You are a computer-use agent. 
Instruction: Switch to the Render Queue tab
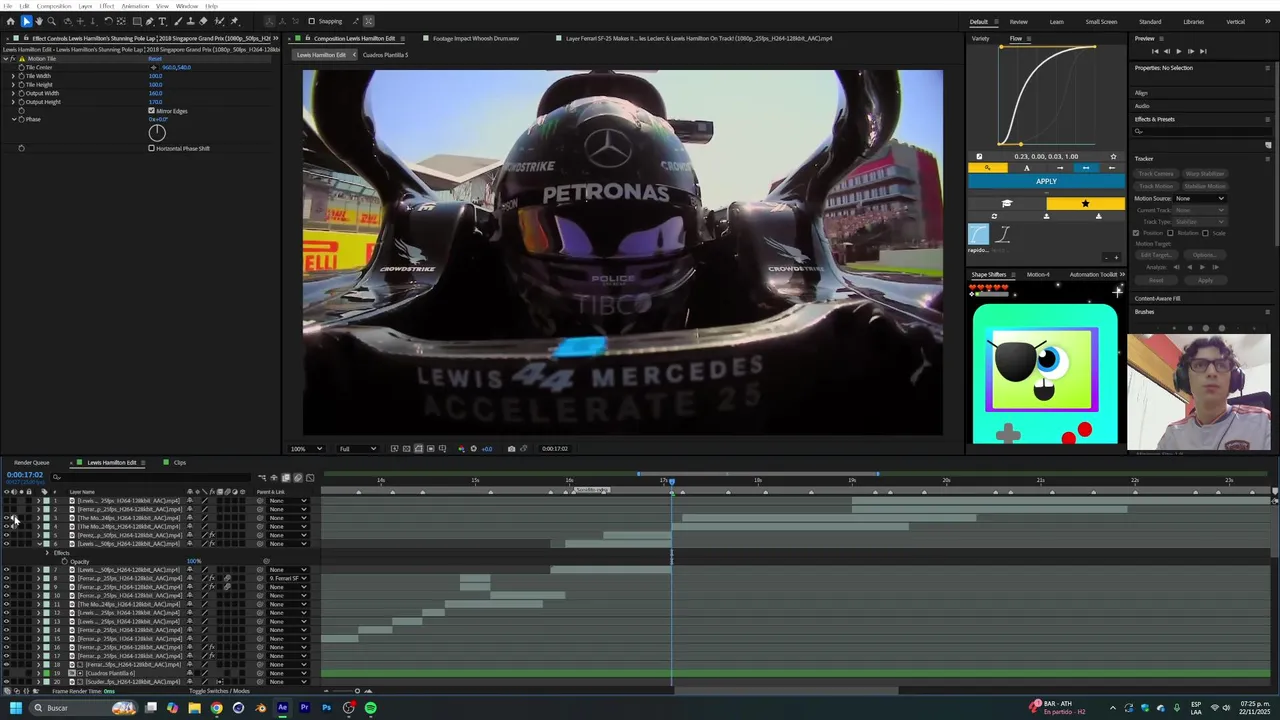point(31,462)
